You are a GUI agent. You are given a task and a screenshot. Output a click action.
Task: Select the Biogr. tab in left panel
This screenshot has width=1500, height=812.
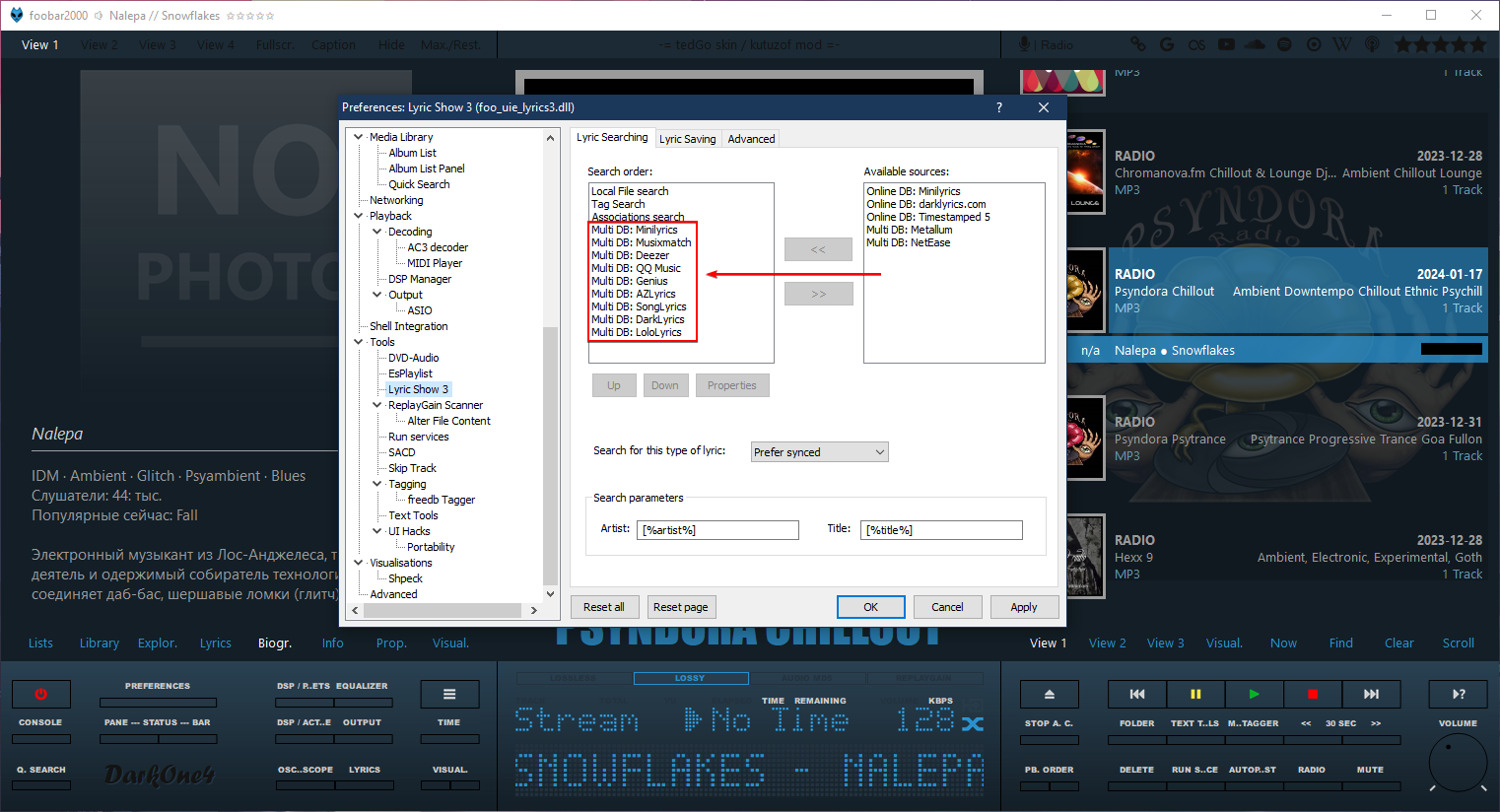[275, 643]
